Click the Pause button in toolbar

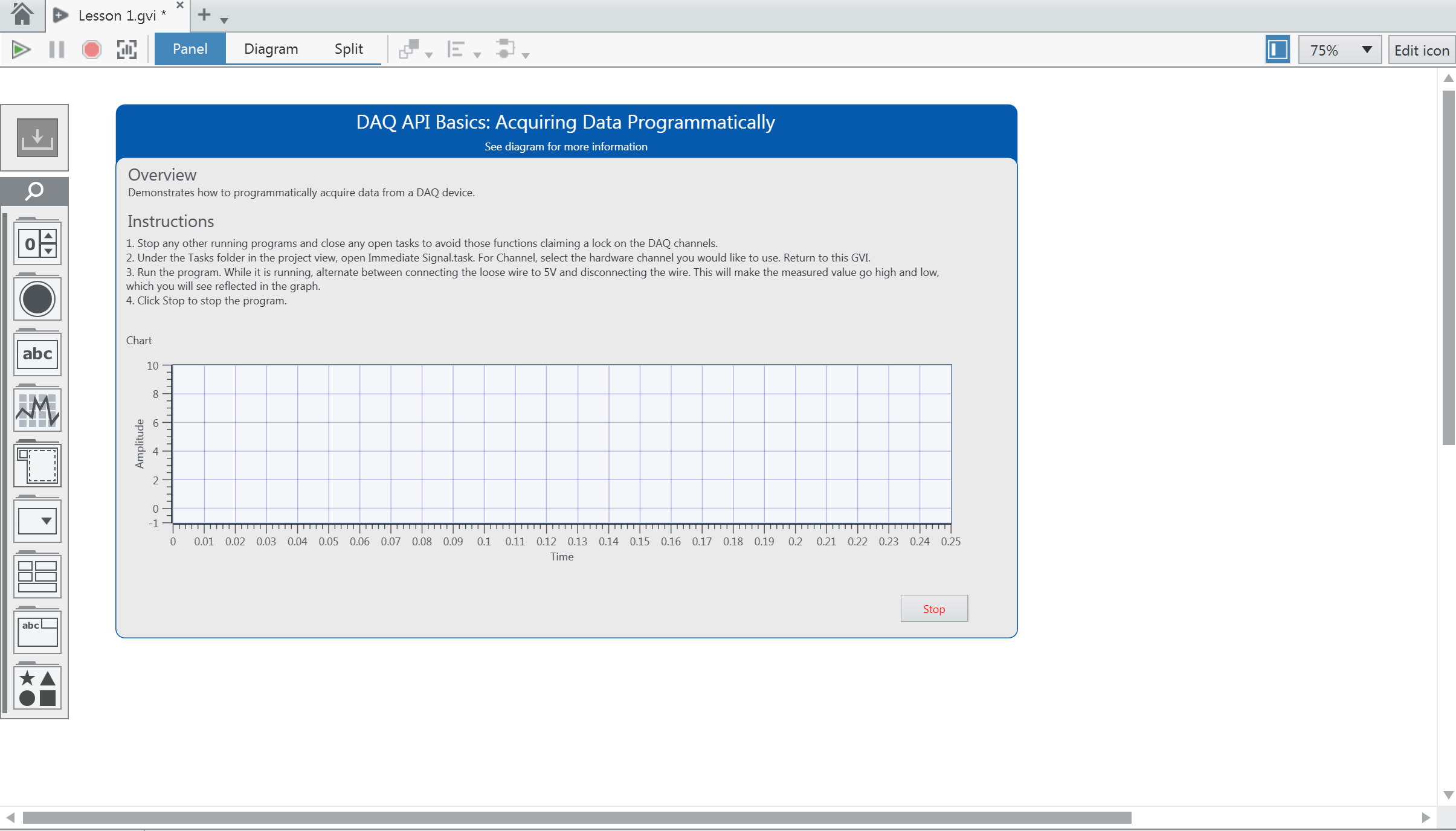tap(57, 50)
